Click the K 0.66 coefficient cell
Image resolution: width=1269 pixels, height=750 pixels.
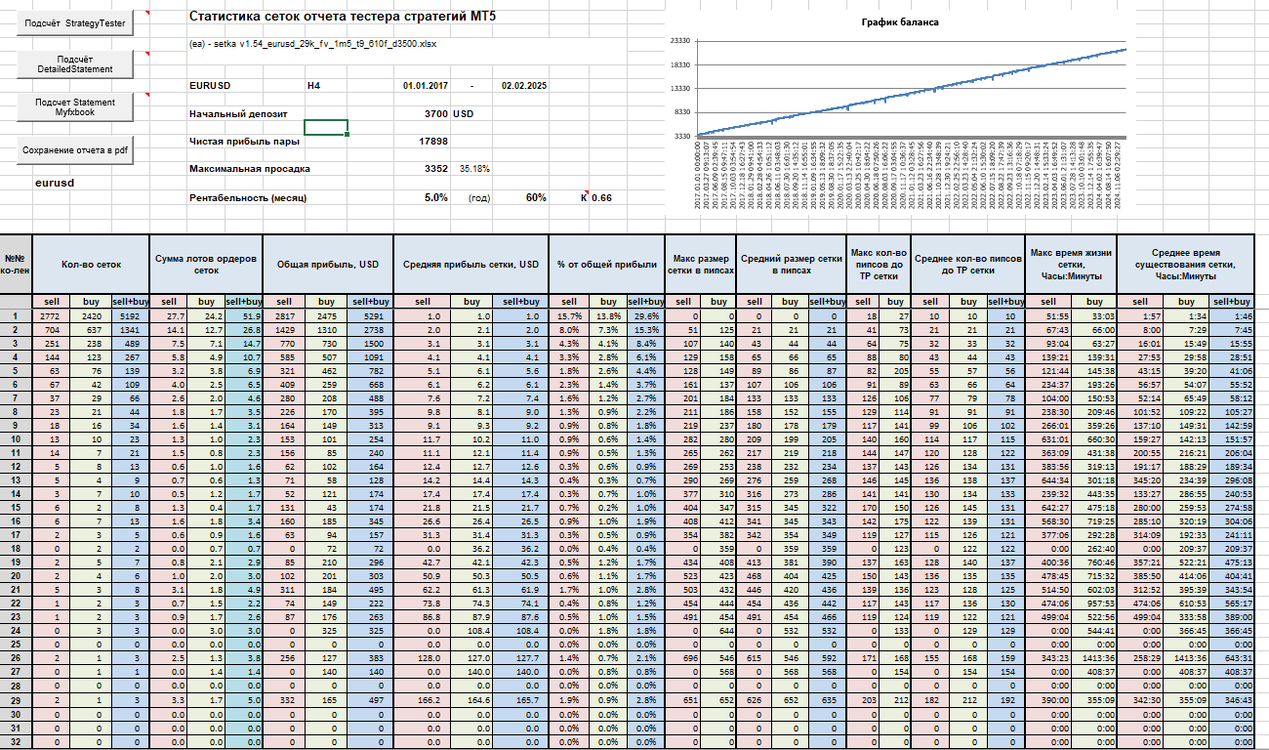[596, 198]
